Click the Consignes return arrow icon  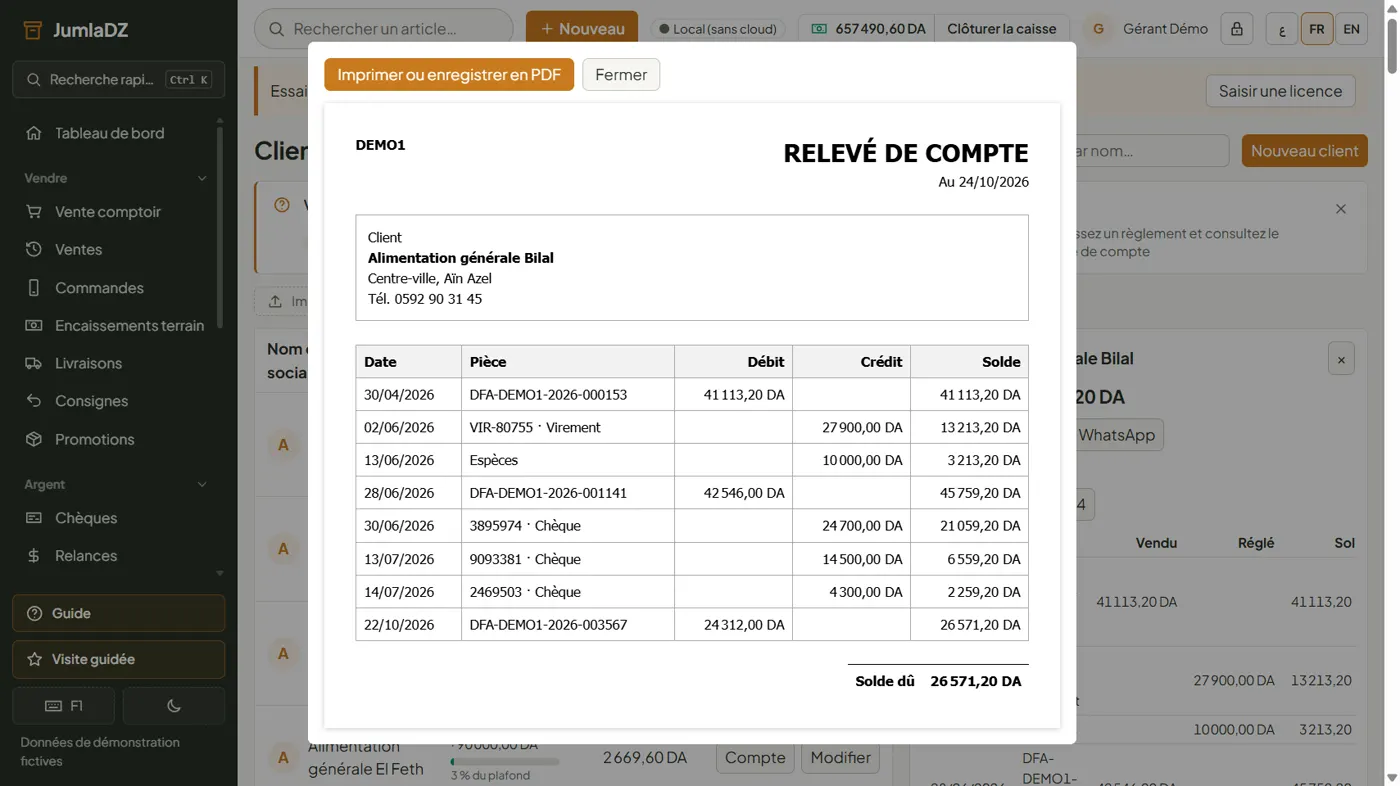click(34, 401)
